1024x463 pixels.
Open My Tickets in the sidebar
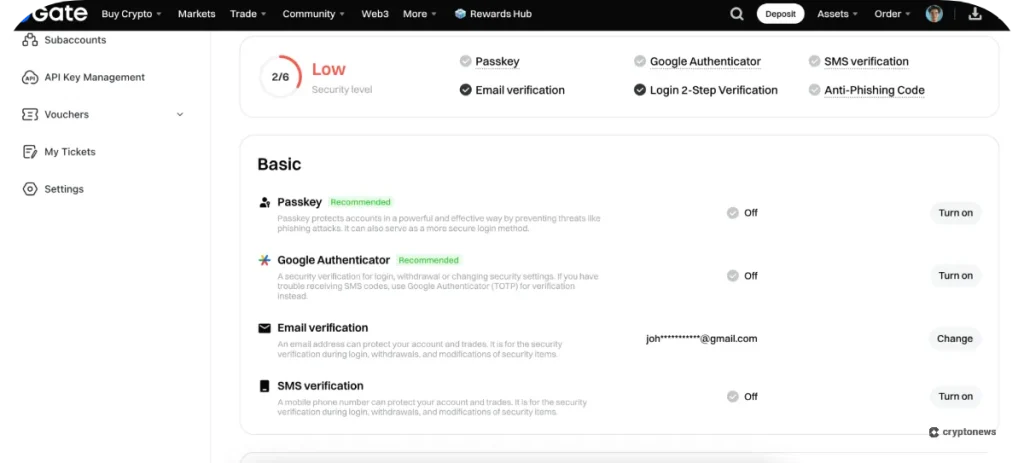coord(70,152)
